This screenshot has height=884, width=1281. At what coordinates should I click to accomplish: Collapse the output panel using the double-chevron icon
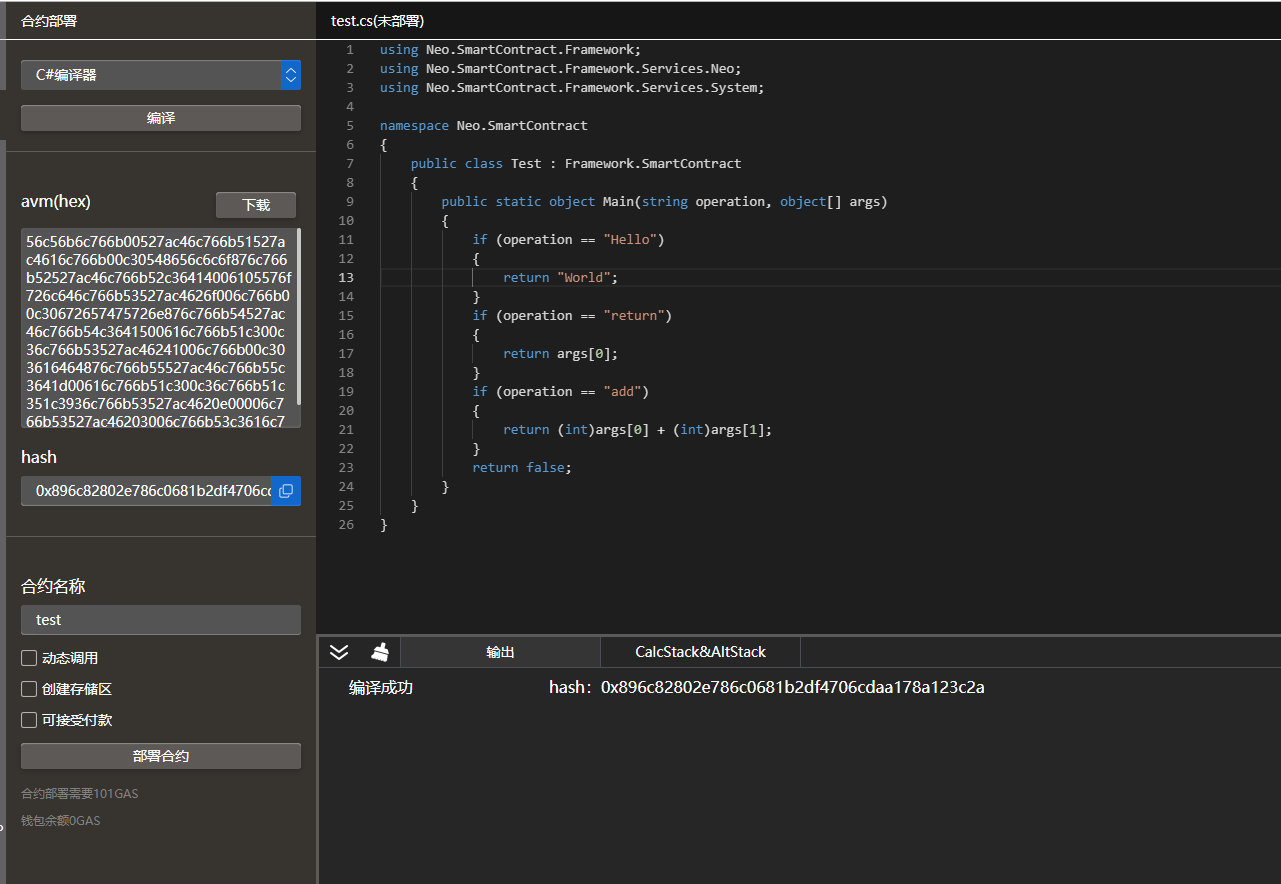click(x=339, y=652)
